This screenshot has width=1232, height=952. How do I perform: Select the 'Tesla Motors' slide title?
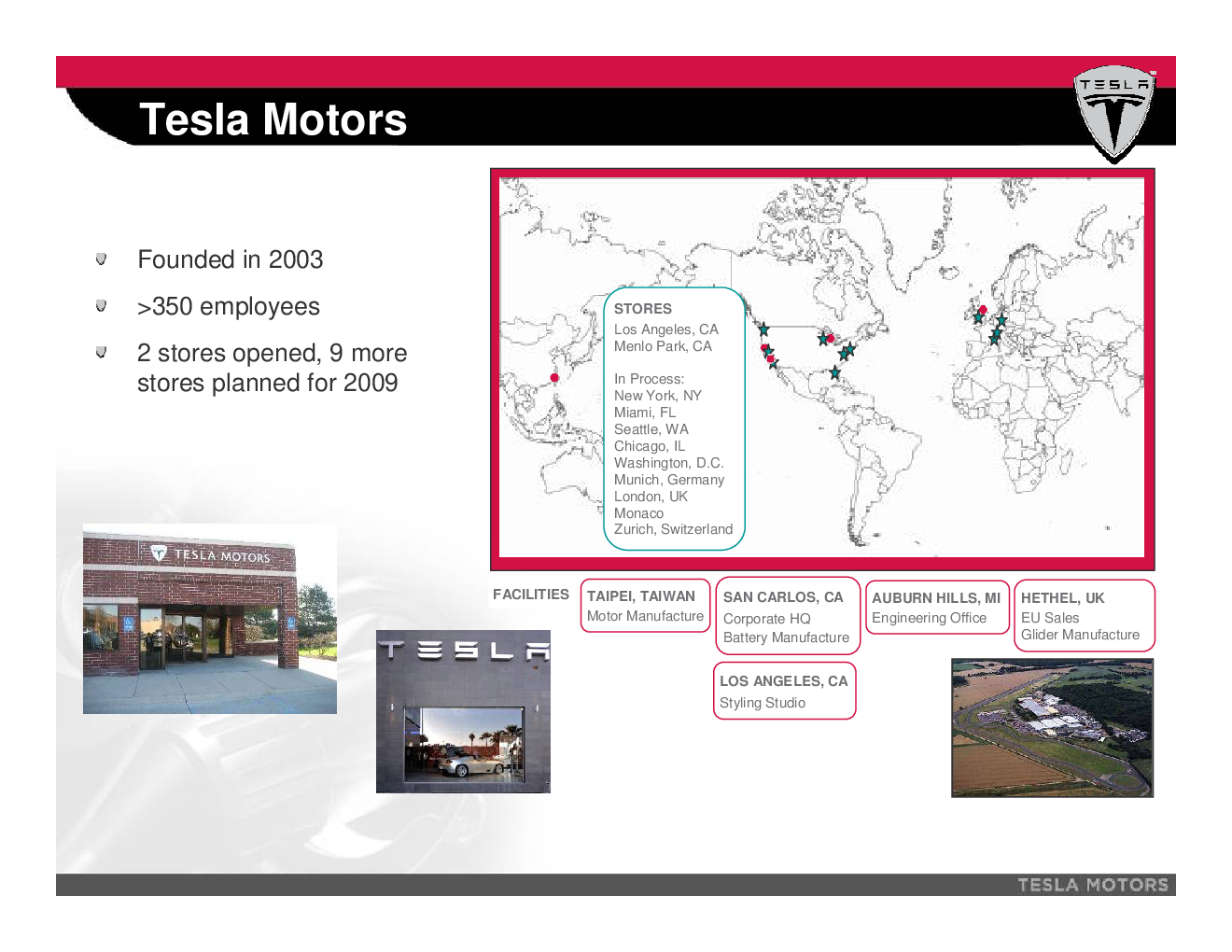273,119
